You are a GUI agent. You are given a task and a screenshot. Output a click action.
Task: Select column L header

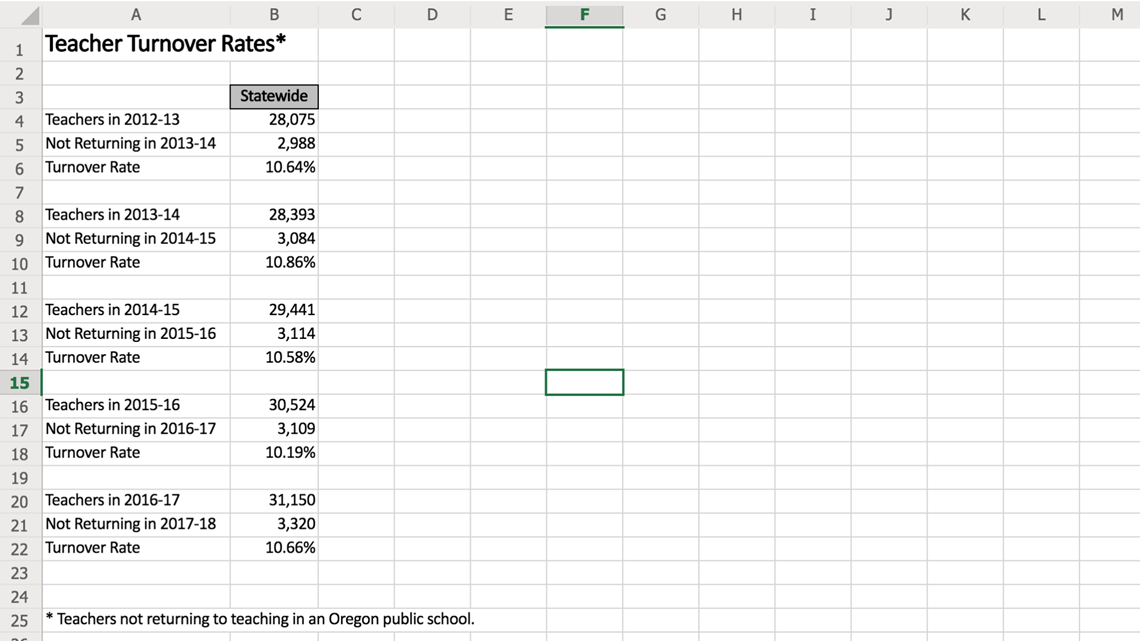(1041, 15)
